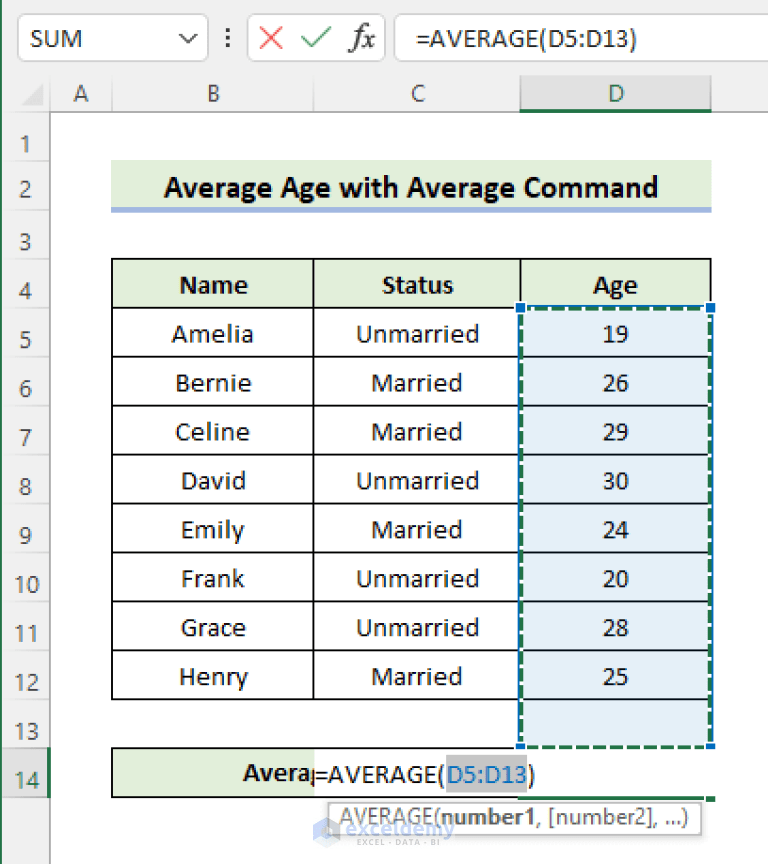Image resolution: width=768 pixels, height=864 pixels.
Task: Select all cells with corner triangle
Action: coord(33,95)
